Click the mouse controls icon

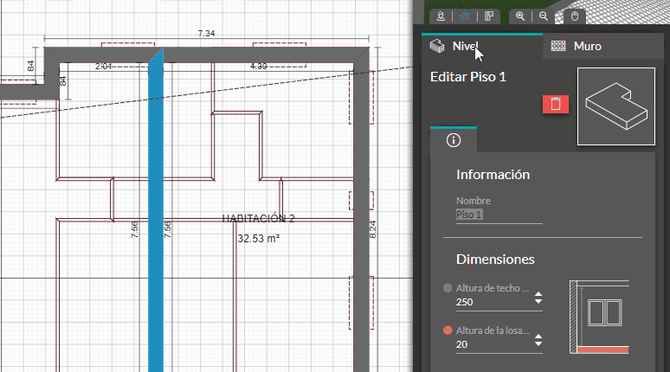pos(575,16)
